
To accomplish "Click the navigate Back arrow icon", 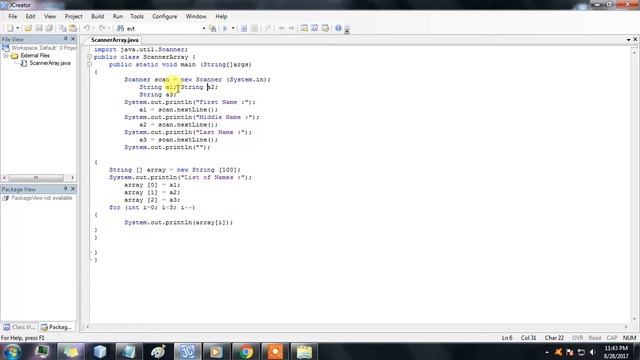I will (x=281, y=28).
